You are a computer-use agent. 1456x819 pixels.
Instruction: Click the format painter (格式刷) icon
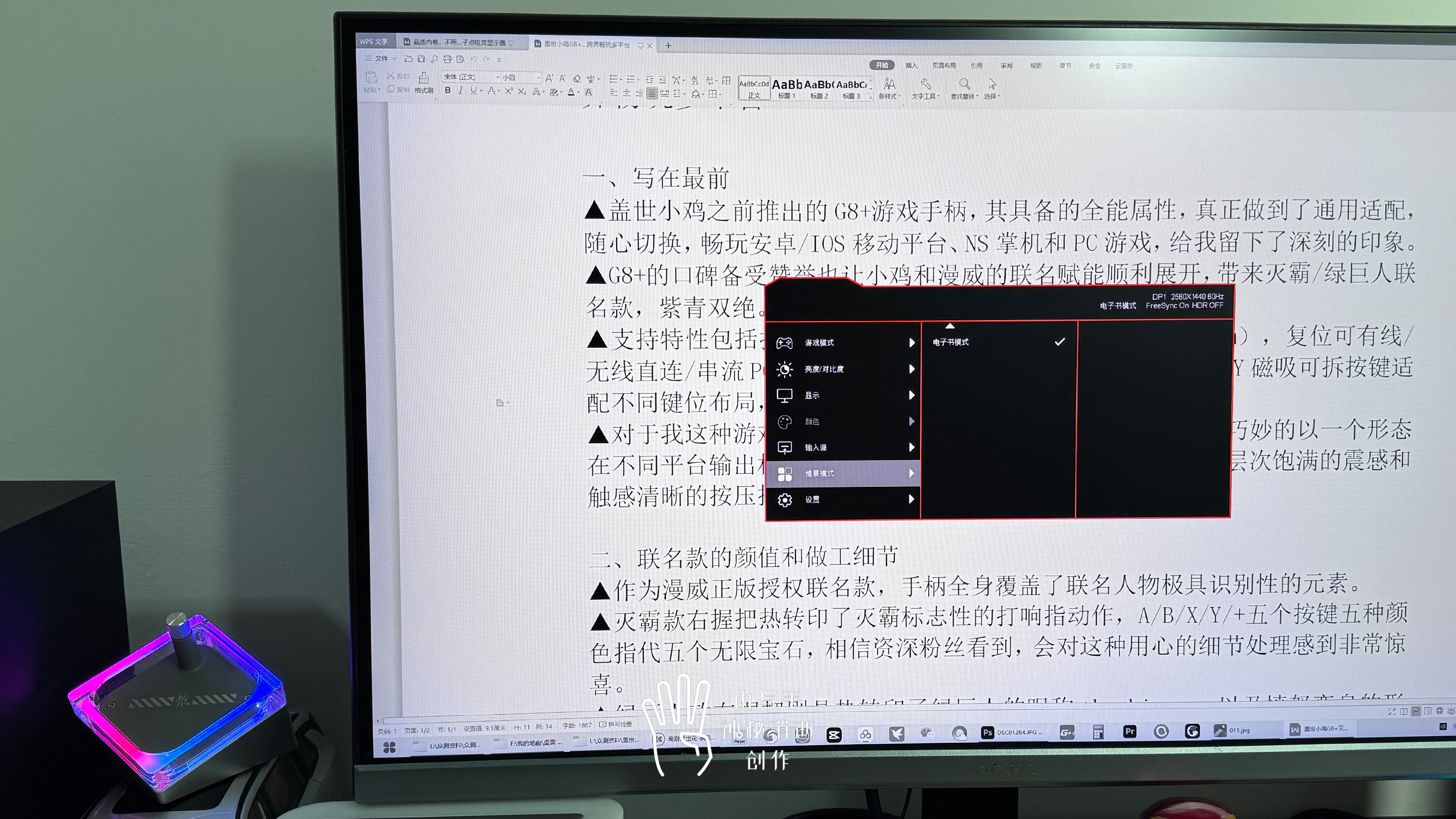coord(423,82)
